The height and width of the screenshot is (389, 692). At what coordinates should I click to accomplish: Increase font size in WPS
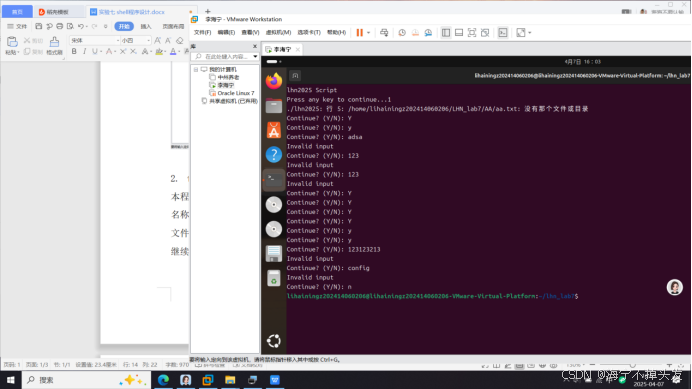pyautogui.click(x=158, y=41)
